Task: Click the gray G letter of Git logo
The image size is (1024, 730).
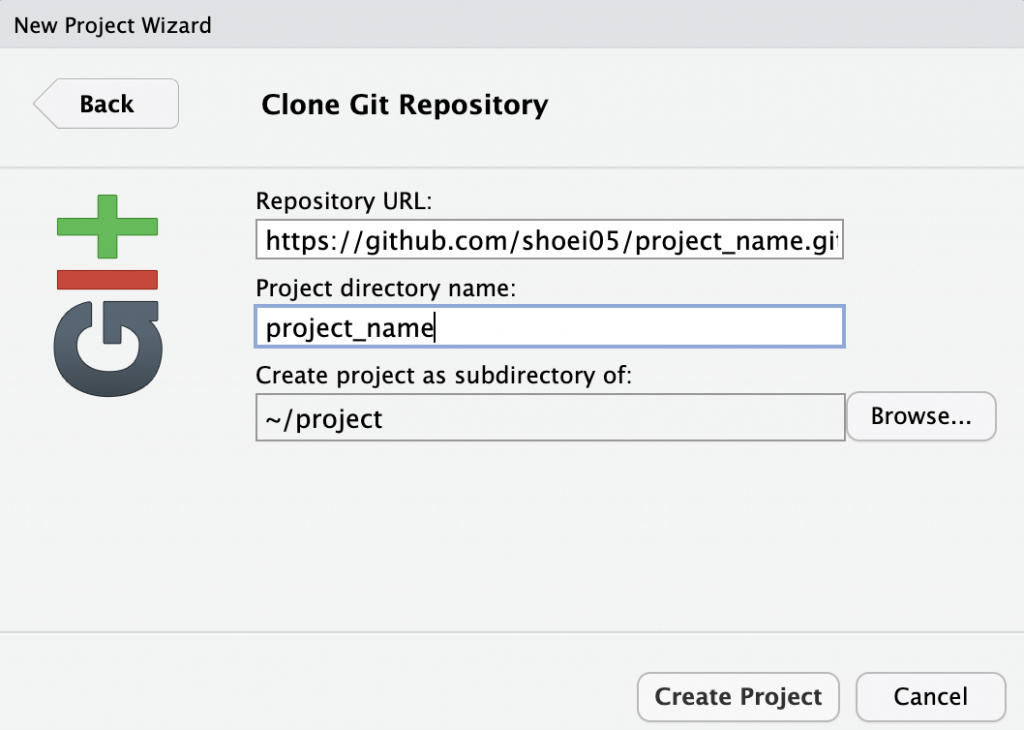Action: point(107,346)
